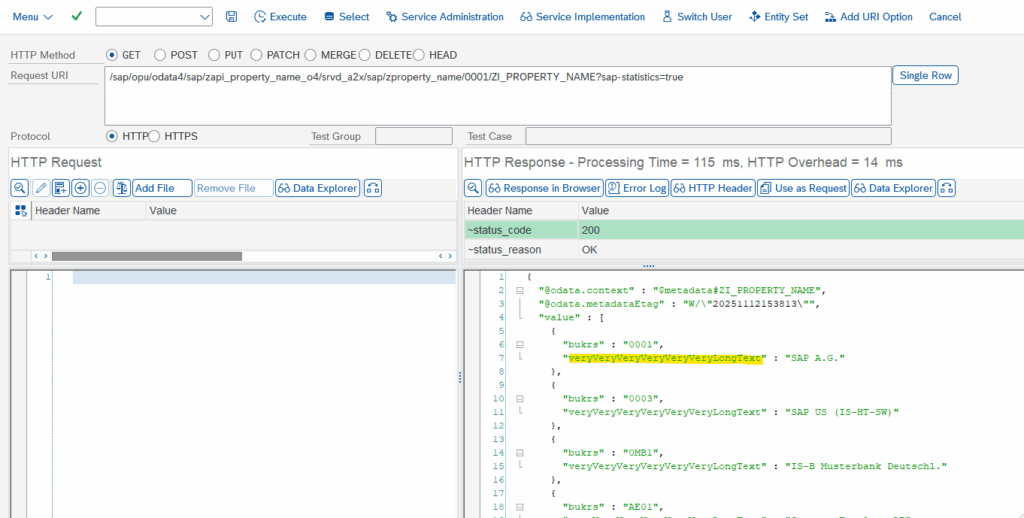
Task: Expand the Menu dropdown
Action: coord(32,17)
